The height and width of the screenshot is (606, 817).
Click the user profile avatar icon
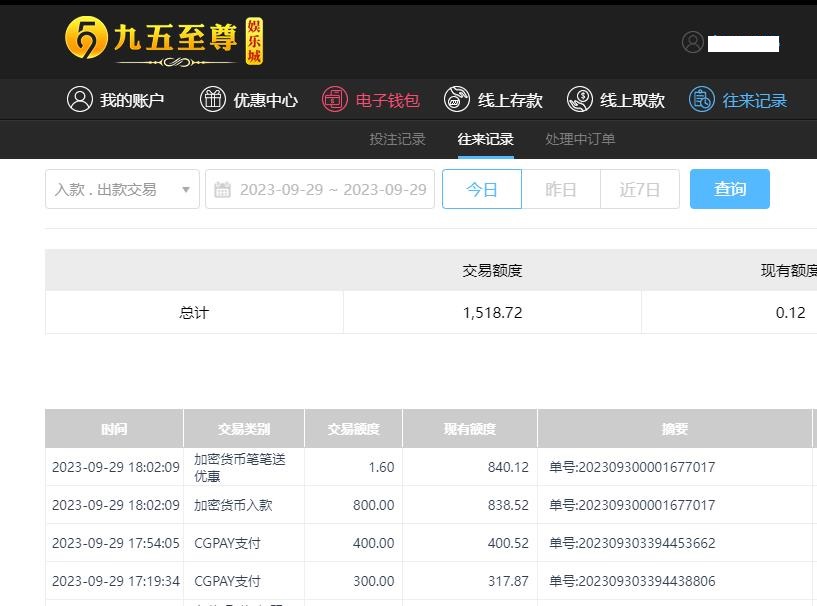[x=693, y=42]
